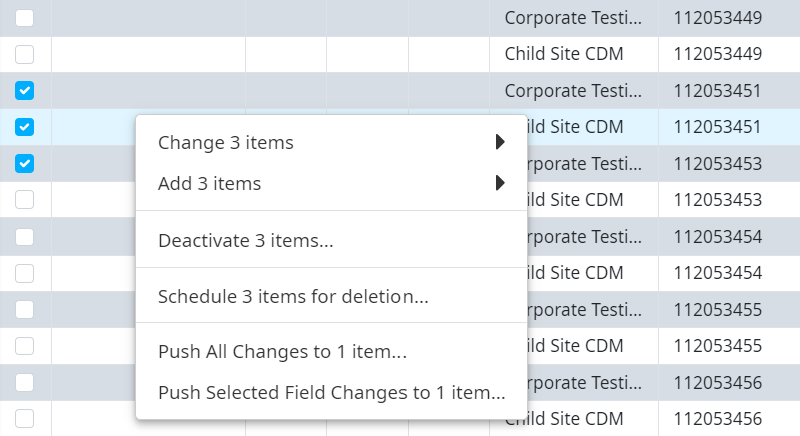Click the "Child Site CDM" cell for 112053456
Screen dimensions: 800x436
[575, 418]
